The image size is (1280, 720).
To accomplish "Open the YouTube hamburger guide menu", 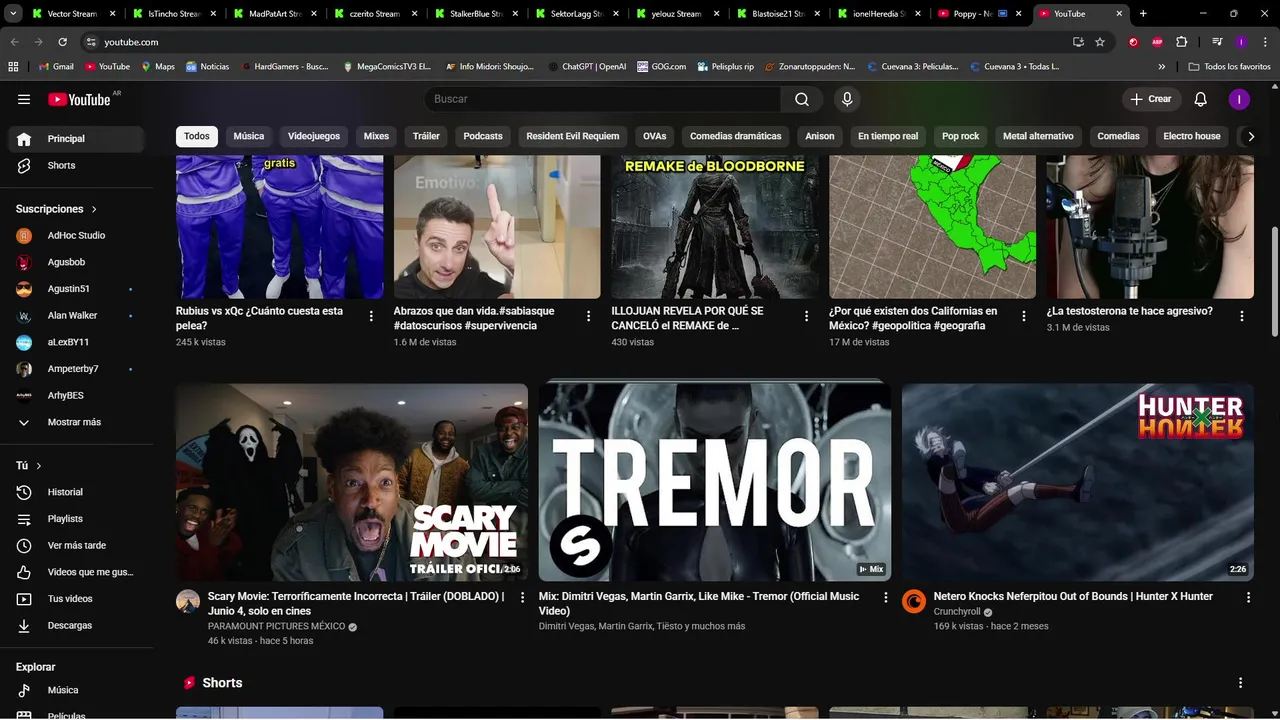I will [x=24, y=99].
